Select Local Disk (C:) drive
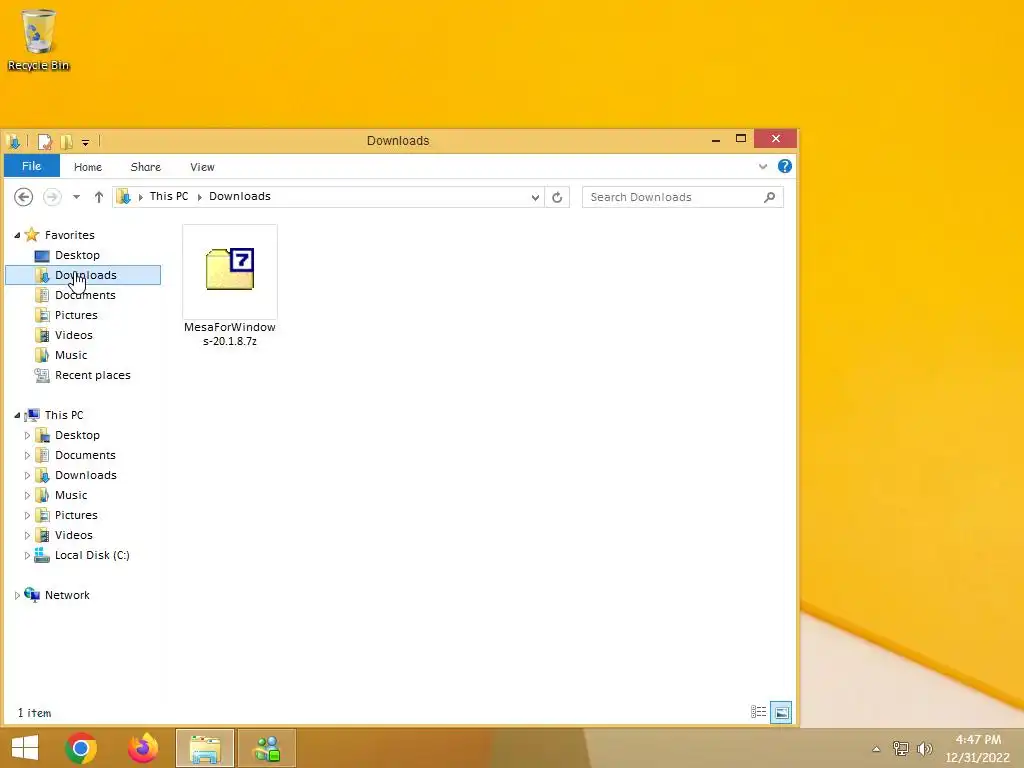Viewport: 1024px width, 768px height. point(91,555)
